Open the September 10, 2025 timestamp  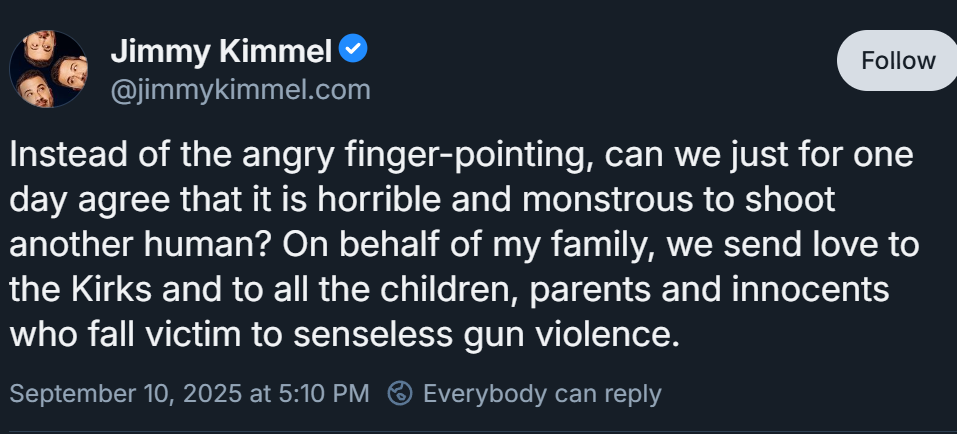189,394
